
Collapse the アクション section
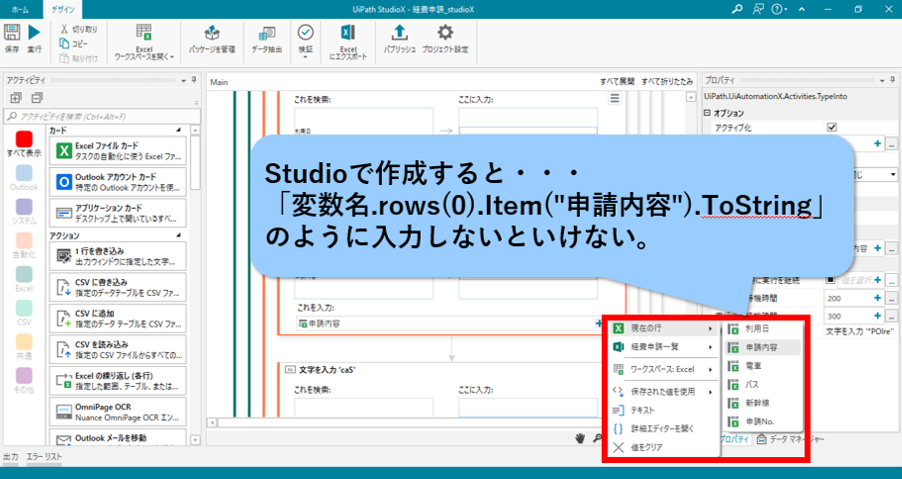[x=178, y=236]
